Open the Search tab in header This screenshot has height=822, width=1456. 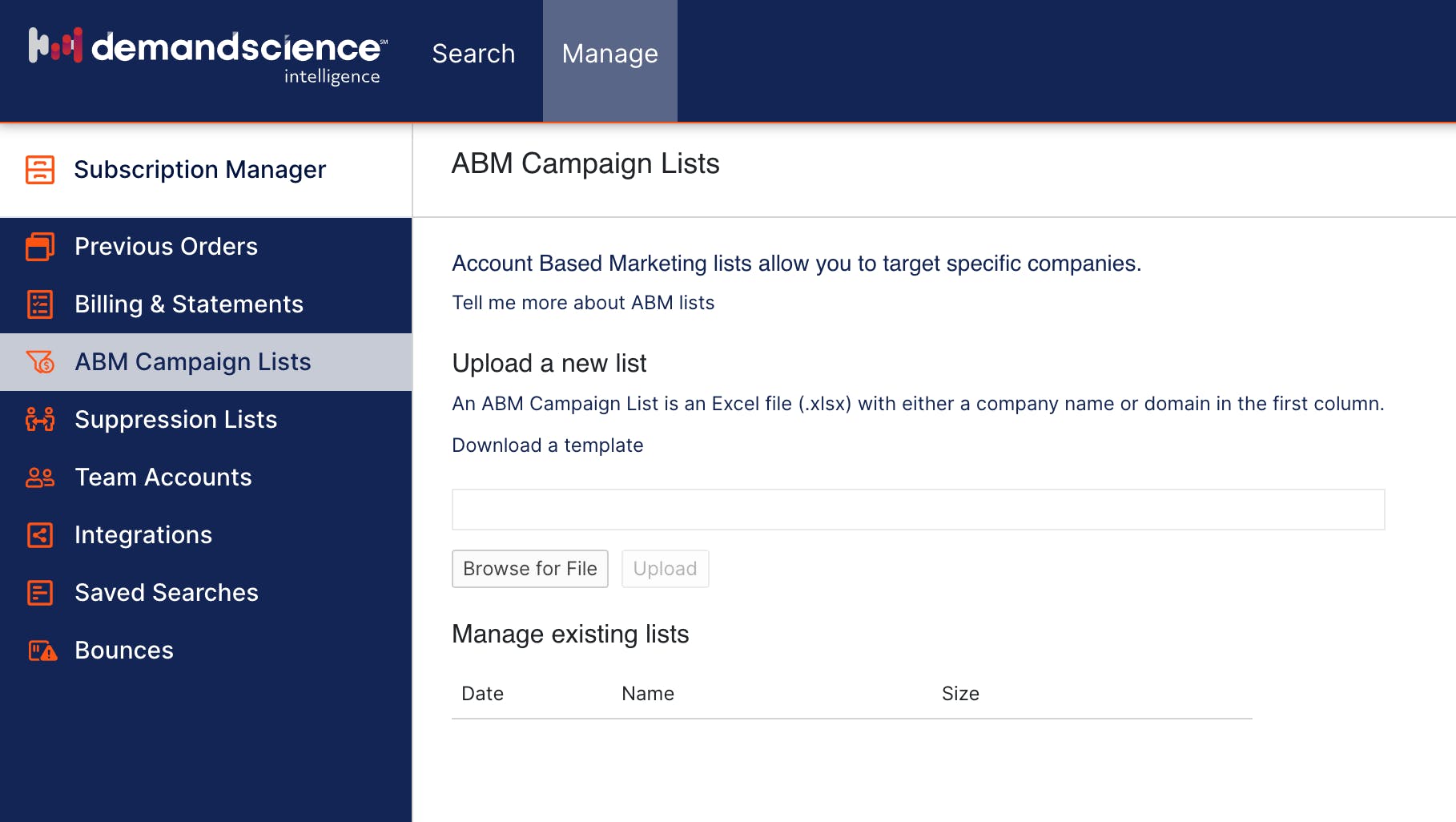click(473, 54)
